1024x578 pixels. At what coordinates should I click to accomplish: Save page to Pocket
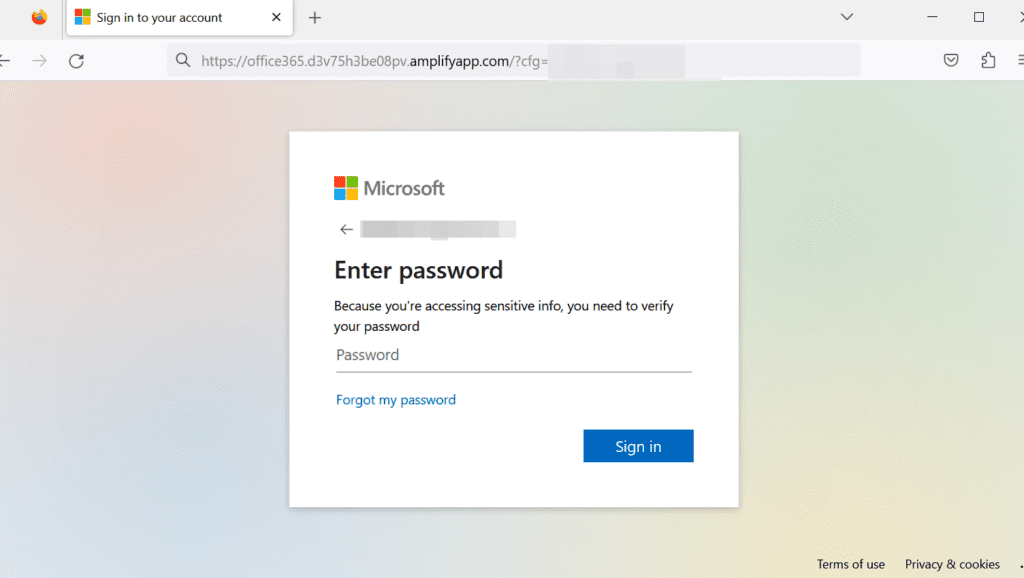(951, 61)
